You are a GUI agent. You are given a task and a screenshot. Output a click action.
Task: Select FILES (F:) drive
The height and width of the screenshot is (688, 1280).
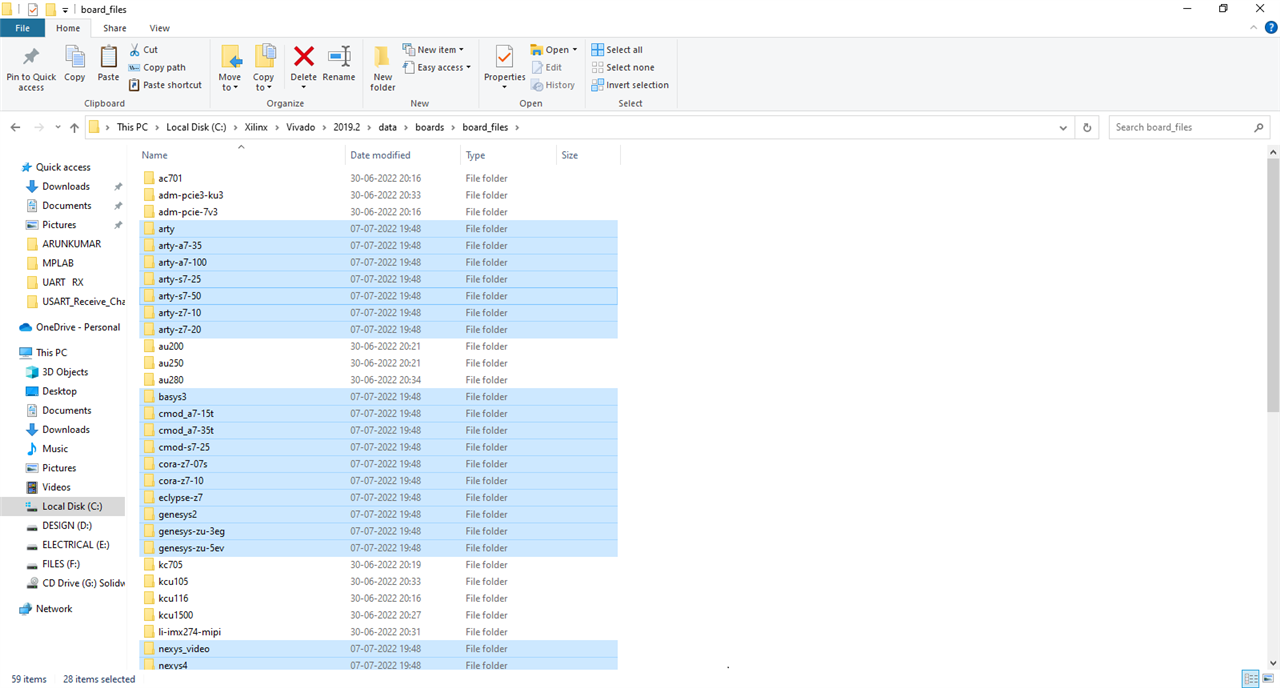pos(61,564)
